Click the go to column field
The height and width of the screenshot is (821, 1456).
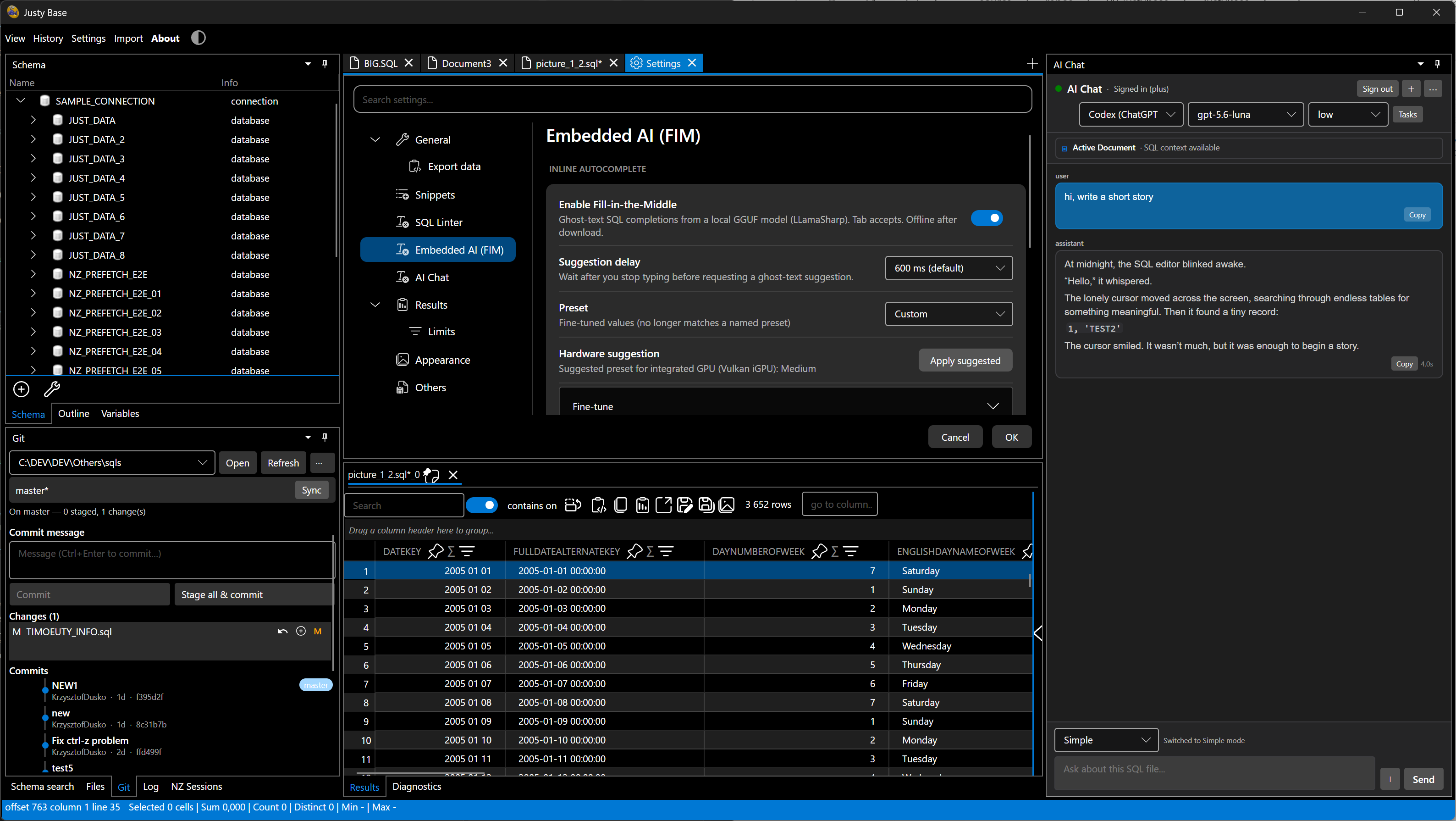tap(839, 505)
